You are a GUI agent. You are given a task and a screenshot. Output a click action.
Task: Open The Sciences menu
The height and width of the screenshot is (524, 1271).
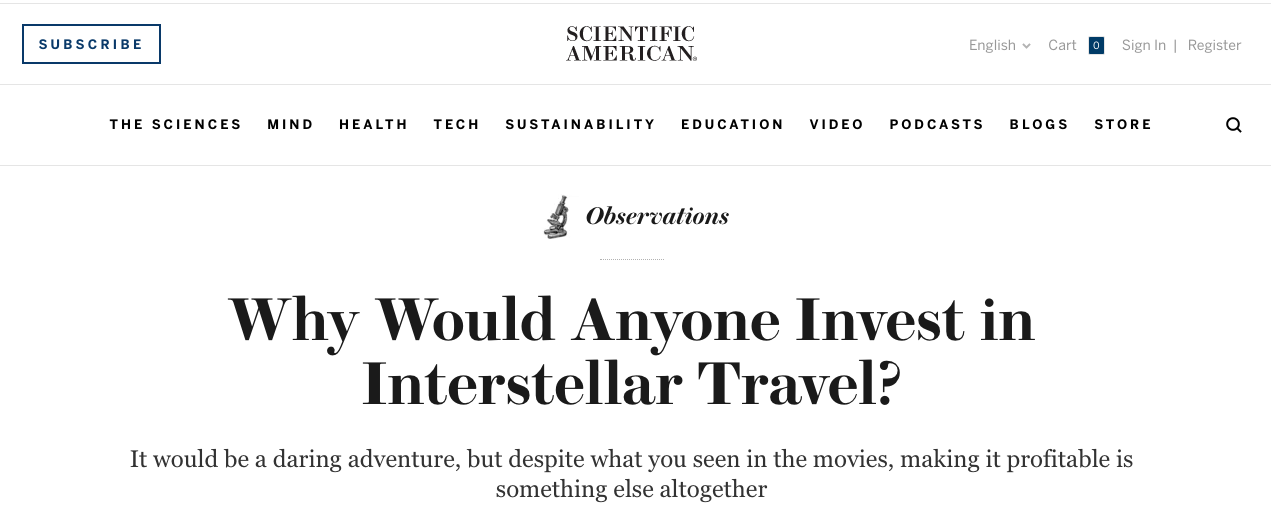coord(176,125)
